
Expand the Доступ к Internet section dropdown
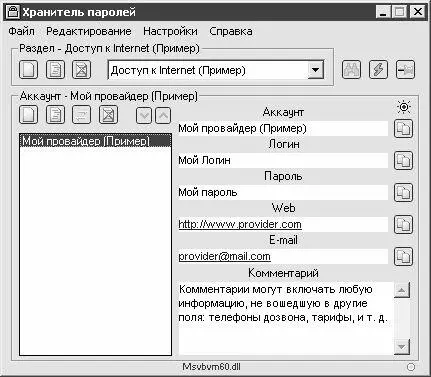(315, 70)
